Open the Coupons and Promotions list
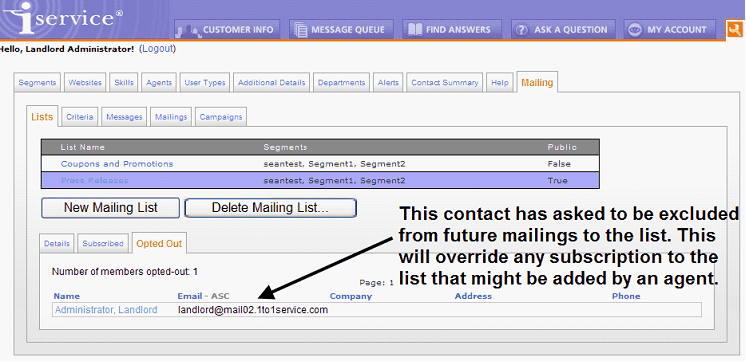The width and height of the screenshot is (746, 362). tap(117, 164)
